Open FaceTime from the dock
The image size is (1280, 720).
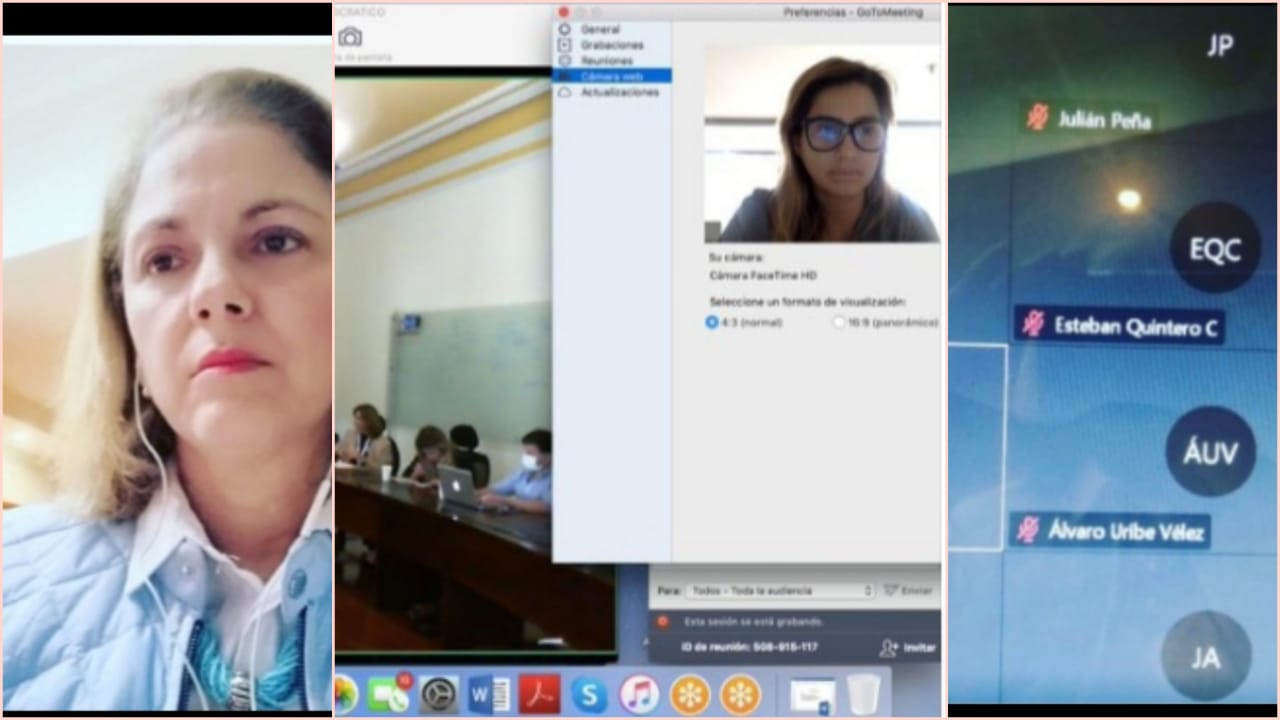point(388,694)
